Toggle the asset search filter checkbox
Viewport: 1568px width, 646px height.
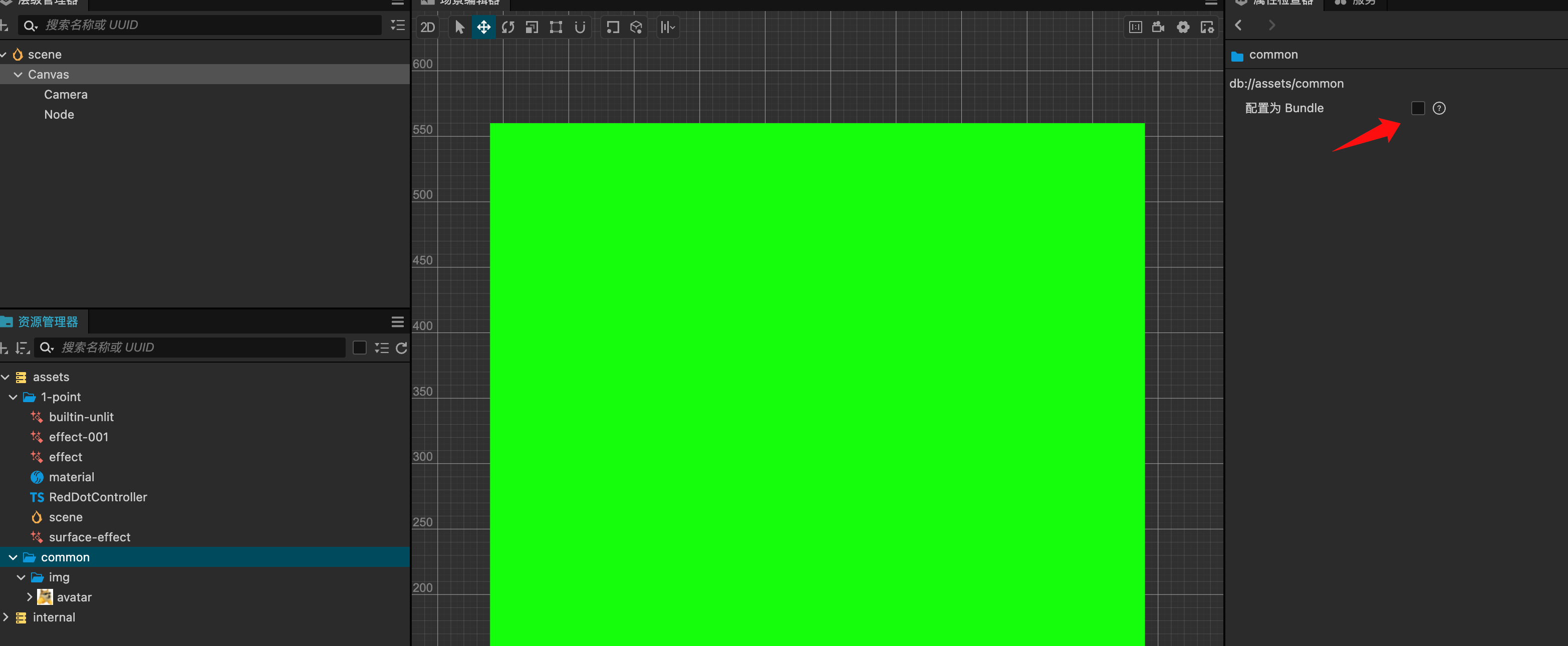[359, 348]
